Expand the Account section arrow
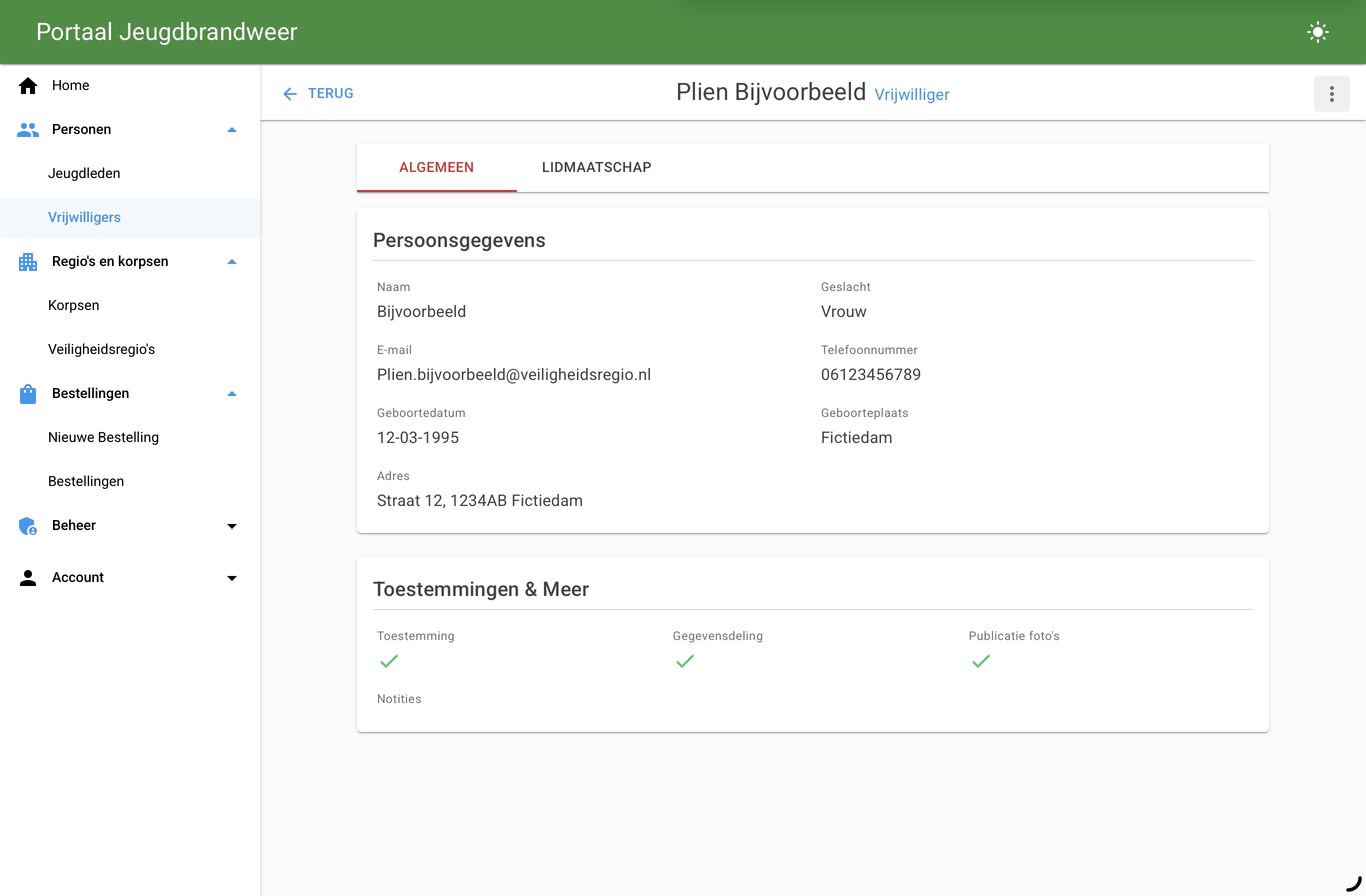1366x896 pixels. [232, 577]
